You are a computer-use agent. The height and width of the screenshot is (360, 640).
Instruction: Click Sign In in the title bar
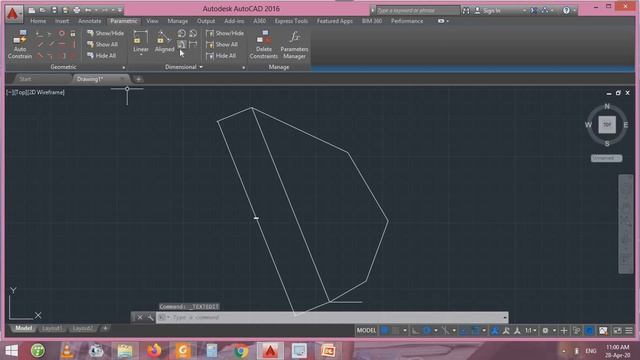click(487, 11)
